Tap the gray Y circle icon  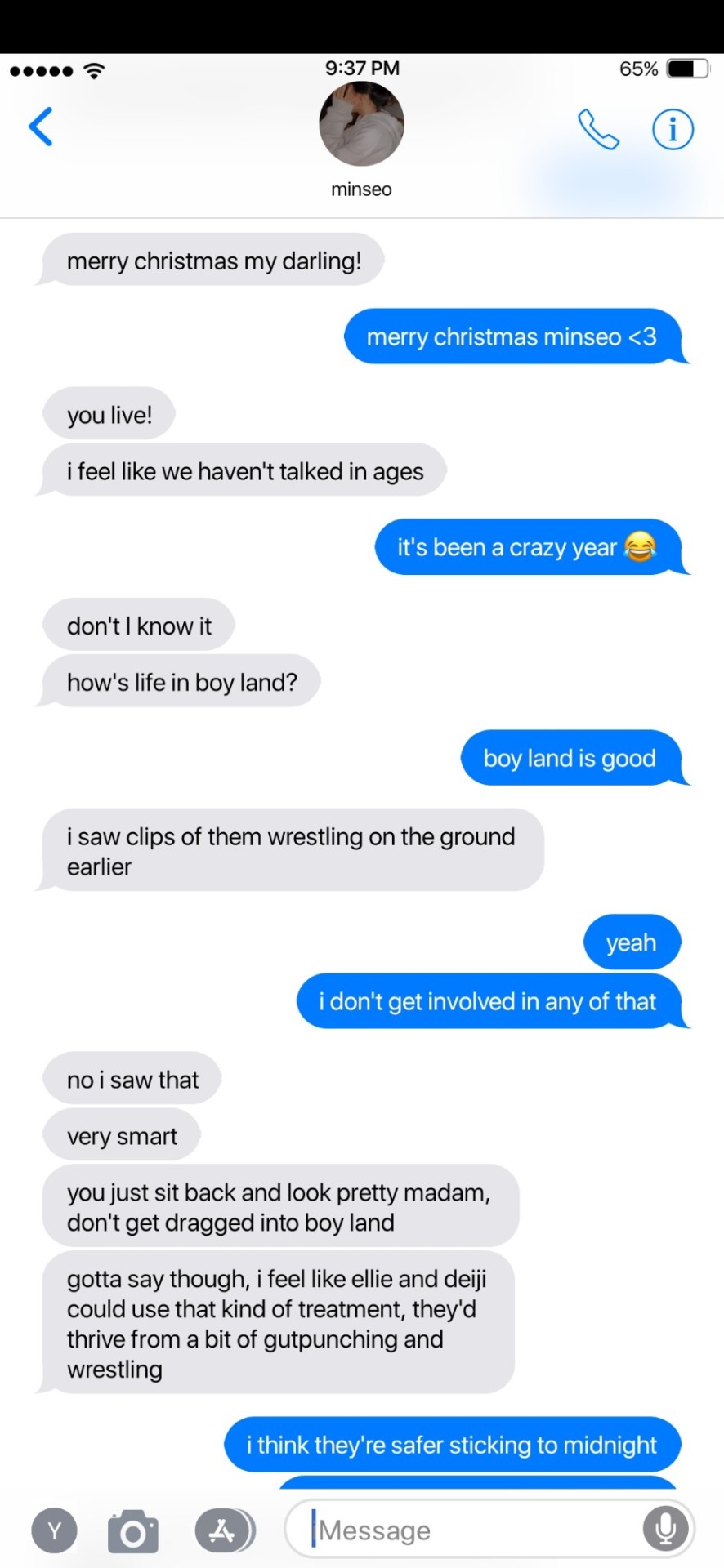point(55,1530)
